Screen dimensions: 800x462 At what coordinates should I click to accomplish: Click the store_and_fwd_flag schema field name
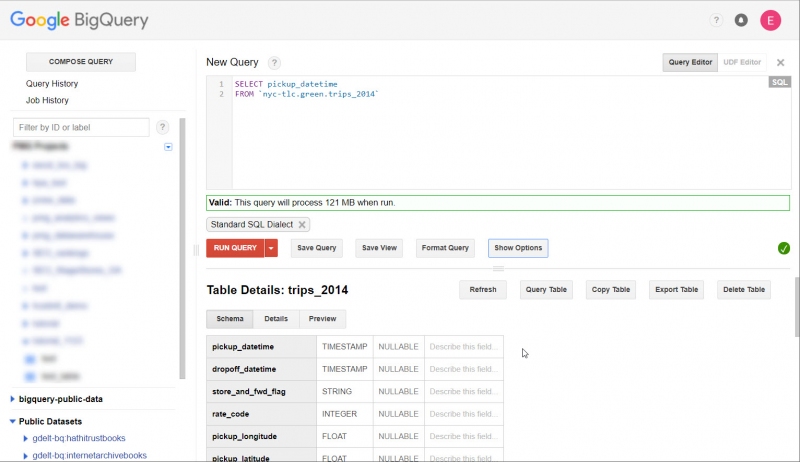[x=249, y=392]
